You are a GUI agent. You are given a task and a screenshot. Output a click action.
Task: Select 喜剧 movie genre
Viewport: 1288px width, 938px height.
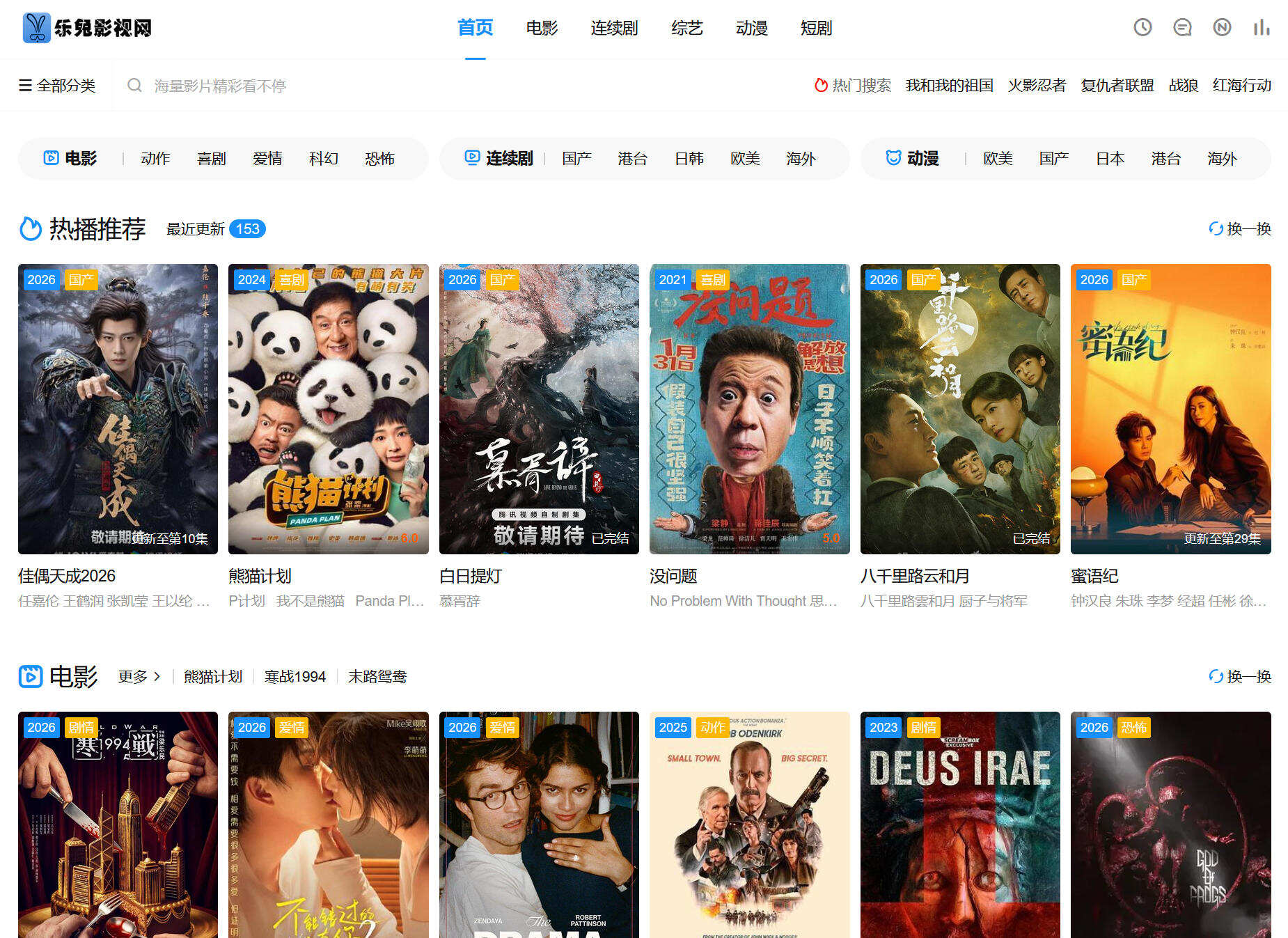(212, 159)
